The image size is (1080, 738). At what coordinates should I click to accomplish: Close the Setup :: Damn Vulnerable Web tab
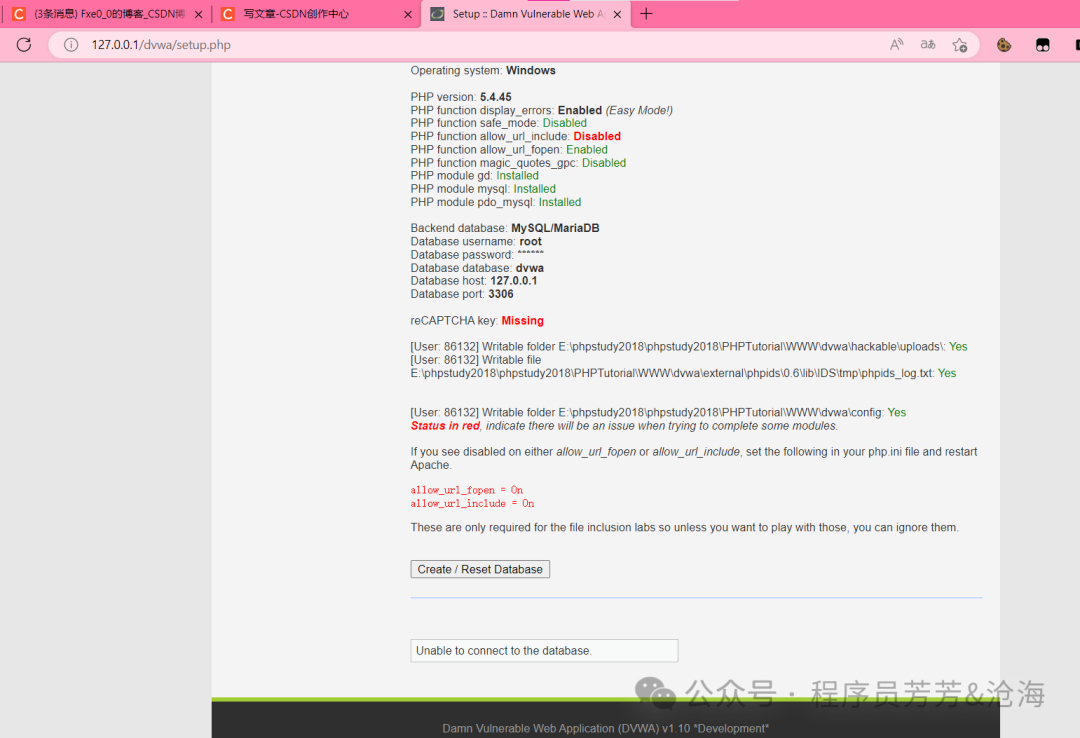[x=617, y=14]
